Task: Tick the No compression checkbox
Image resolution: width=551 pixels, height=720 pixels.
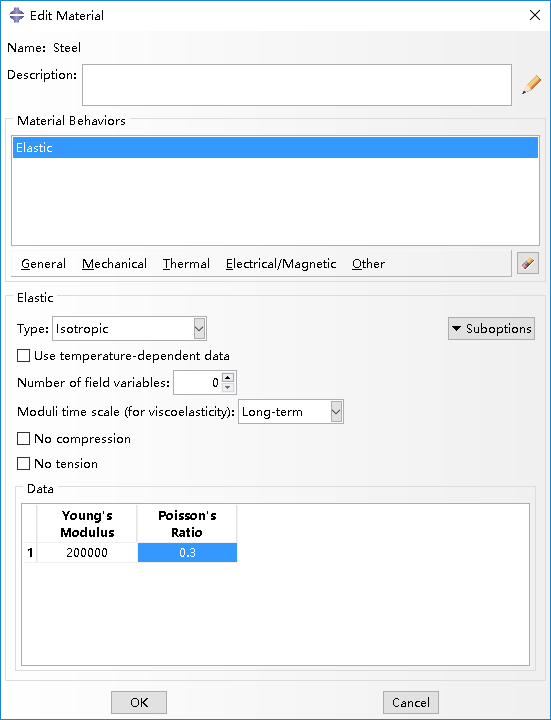Action: [23, 439]
